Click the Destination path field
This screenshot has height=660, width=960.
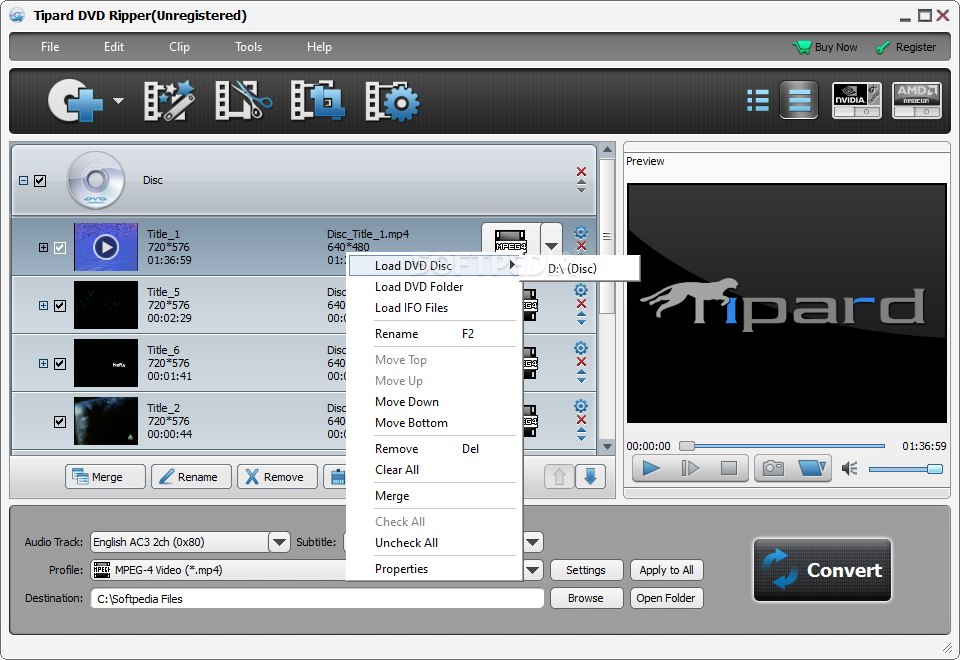[317, 599]
